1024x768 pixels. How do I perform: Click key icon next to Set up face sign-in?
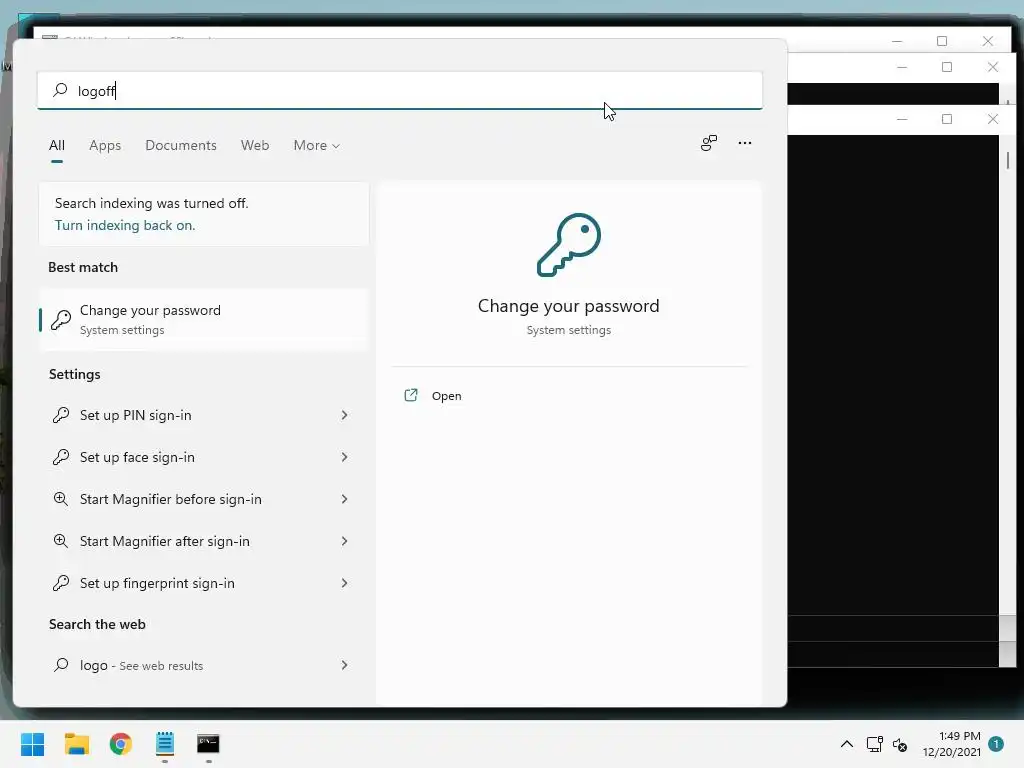pos(61,457)
